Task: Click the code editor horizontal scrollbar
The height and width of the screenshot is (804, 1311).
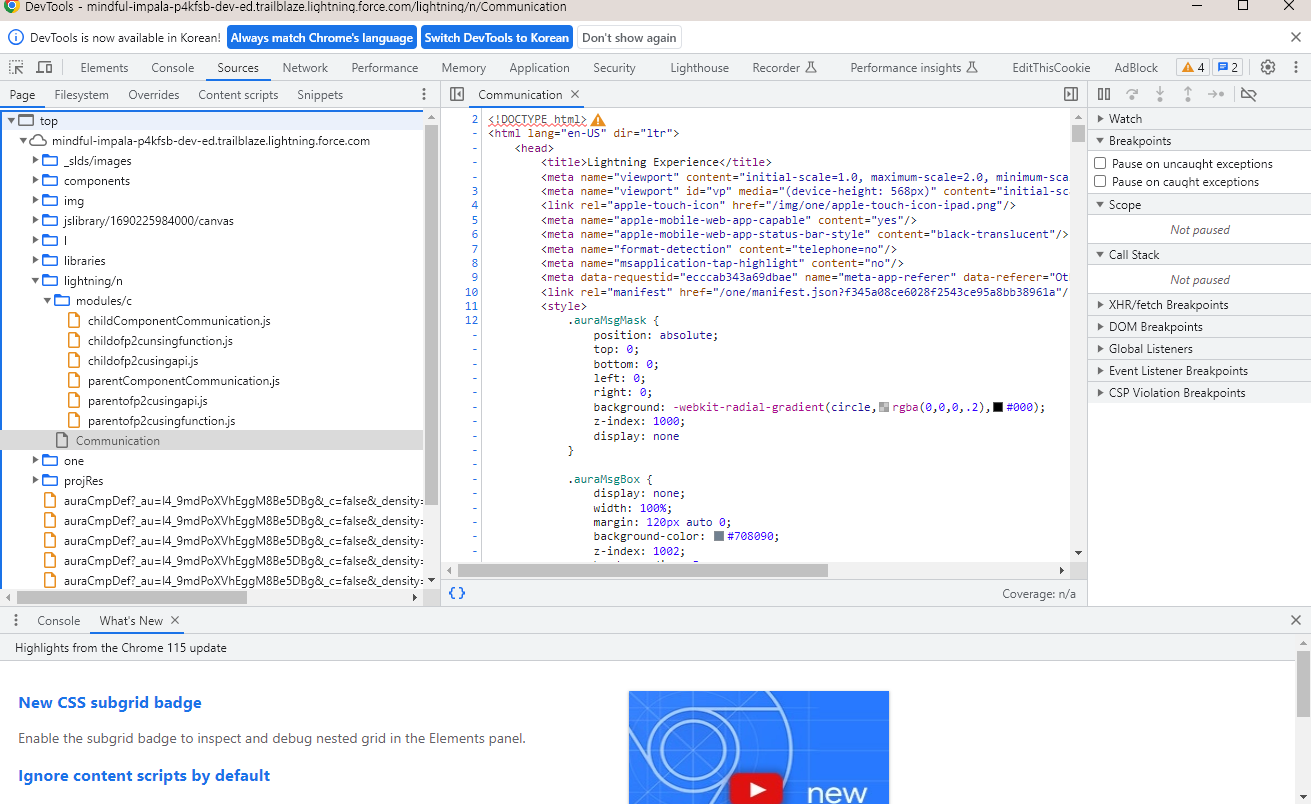Action: point(643,570)
